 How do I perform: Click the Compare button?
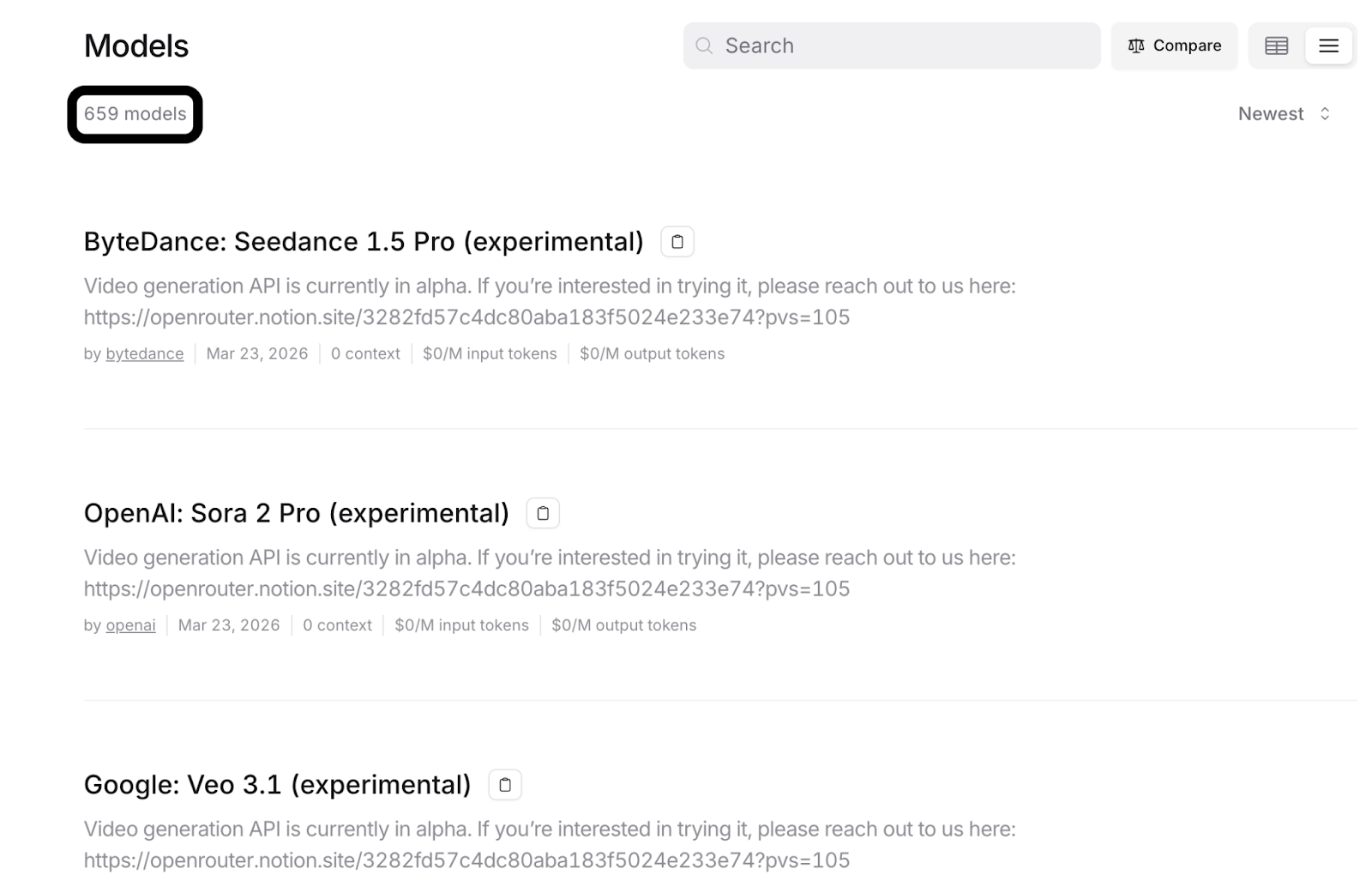click(1174, 45)
